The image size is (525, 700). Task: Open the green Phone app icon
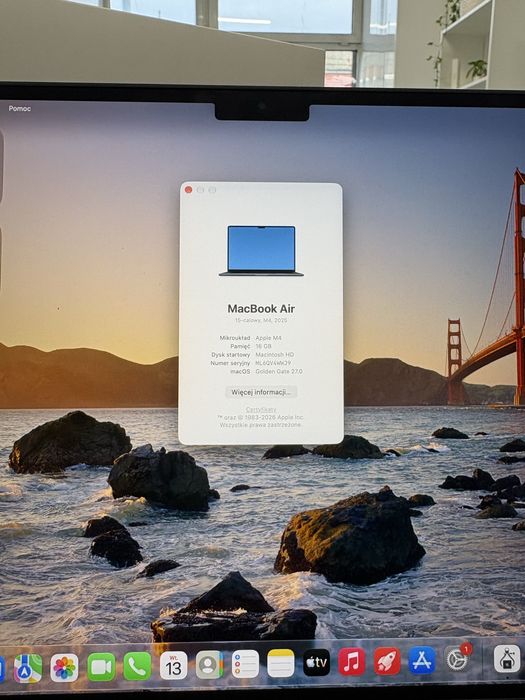[138, 667]
